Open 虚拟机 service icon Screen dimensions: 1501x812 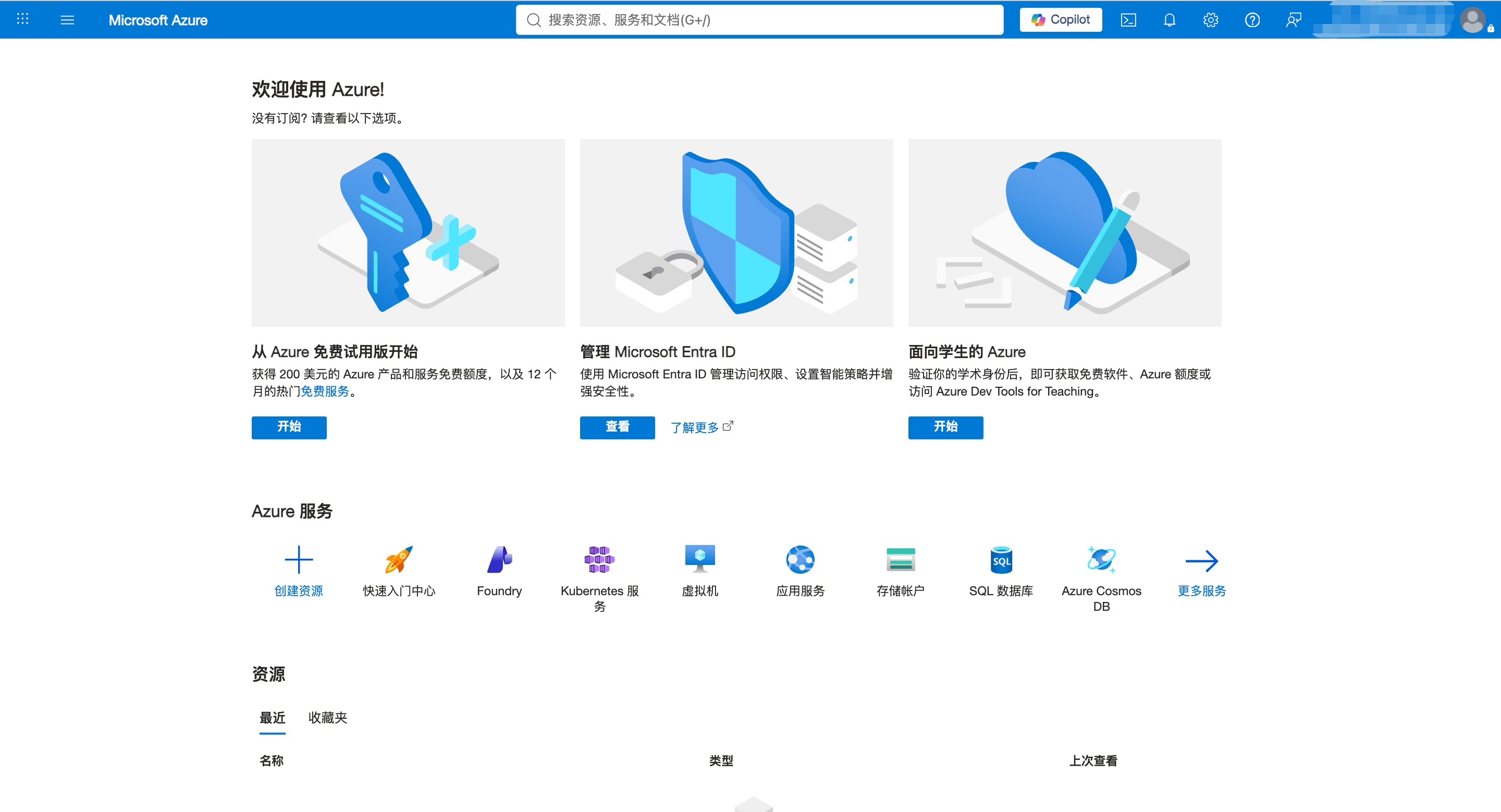point(700,559)
